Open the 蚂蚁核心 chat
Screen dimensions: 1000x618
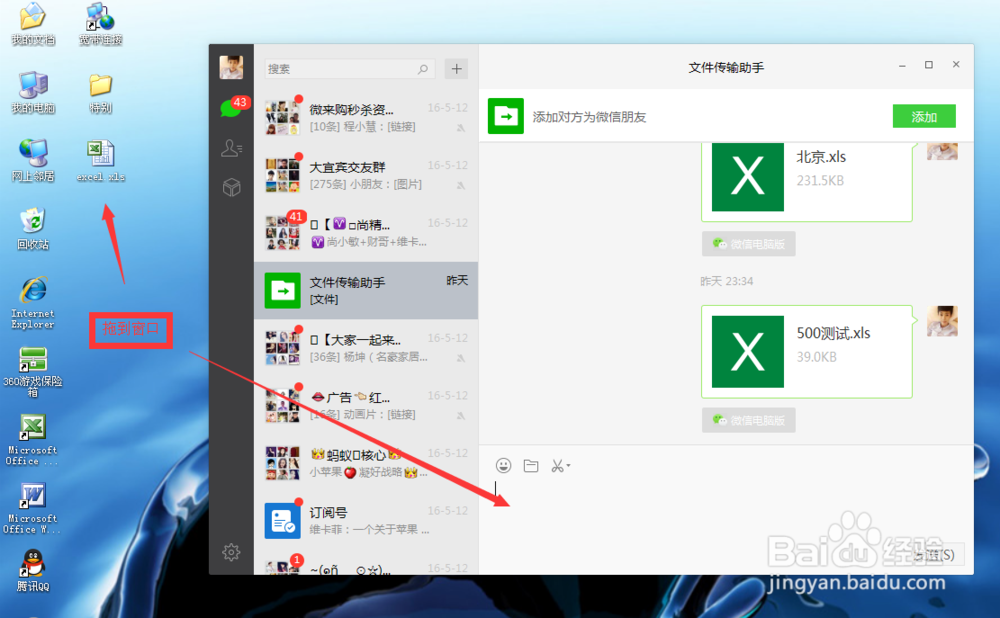click(366, 462)
